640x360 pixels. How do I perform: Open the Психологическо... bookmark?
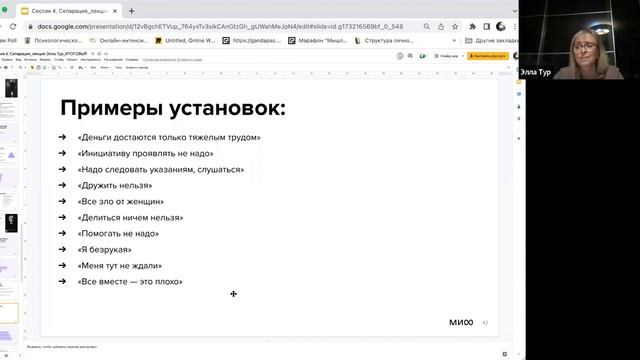tap(53, 40)
